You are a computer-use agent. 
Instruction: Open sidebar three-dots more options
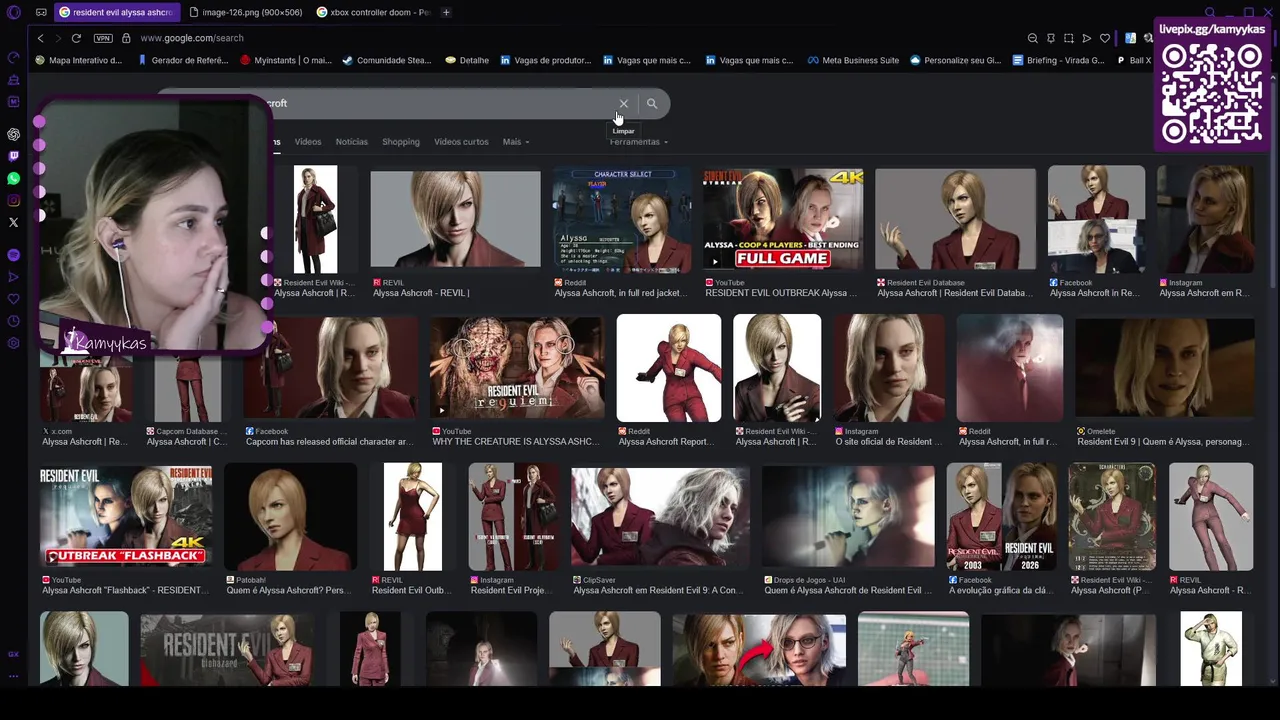pyautogui.click(x=13, y=676)
